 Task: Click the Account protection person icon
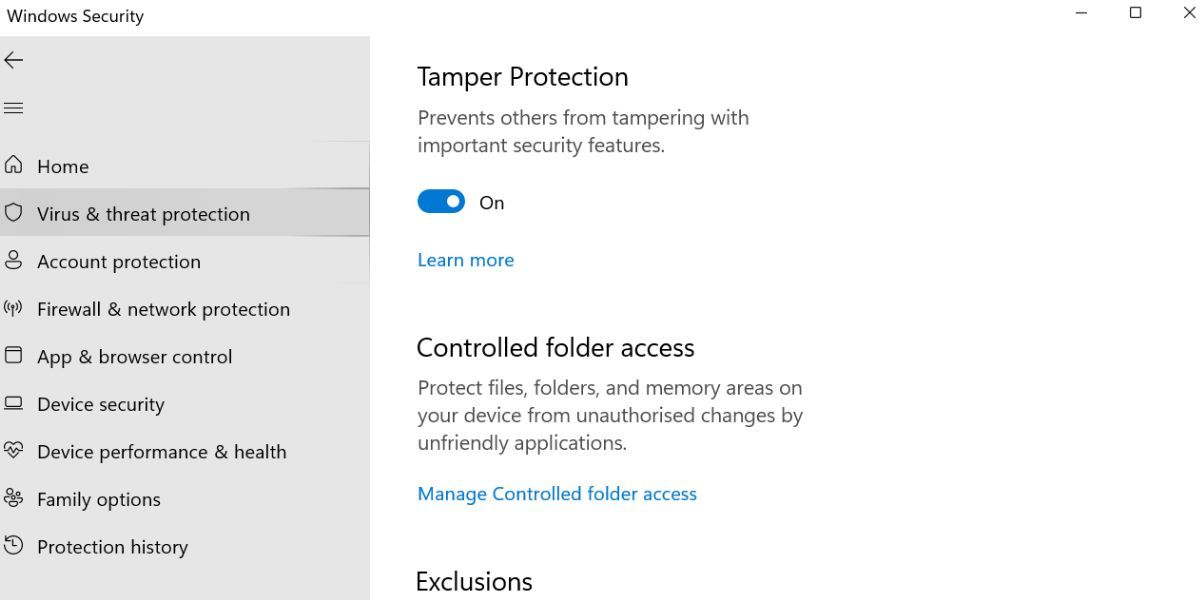14,261
